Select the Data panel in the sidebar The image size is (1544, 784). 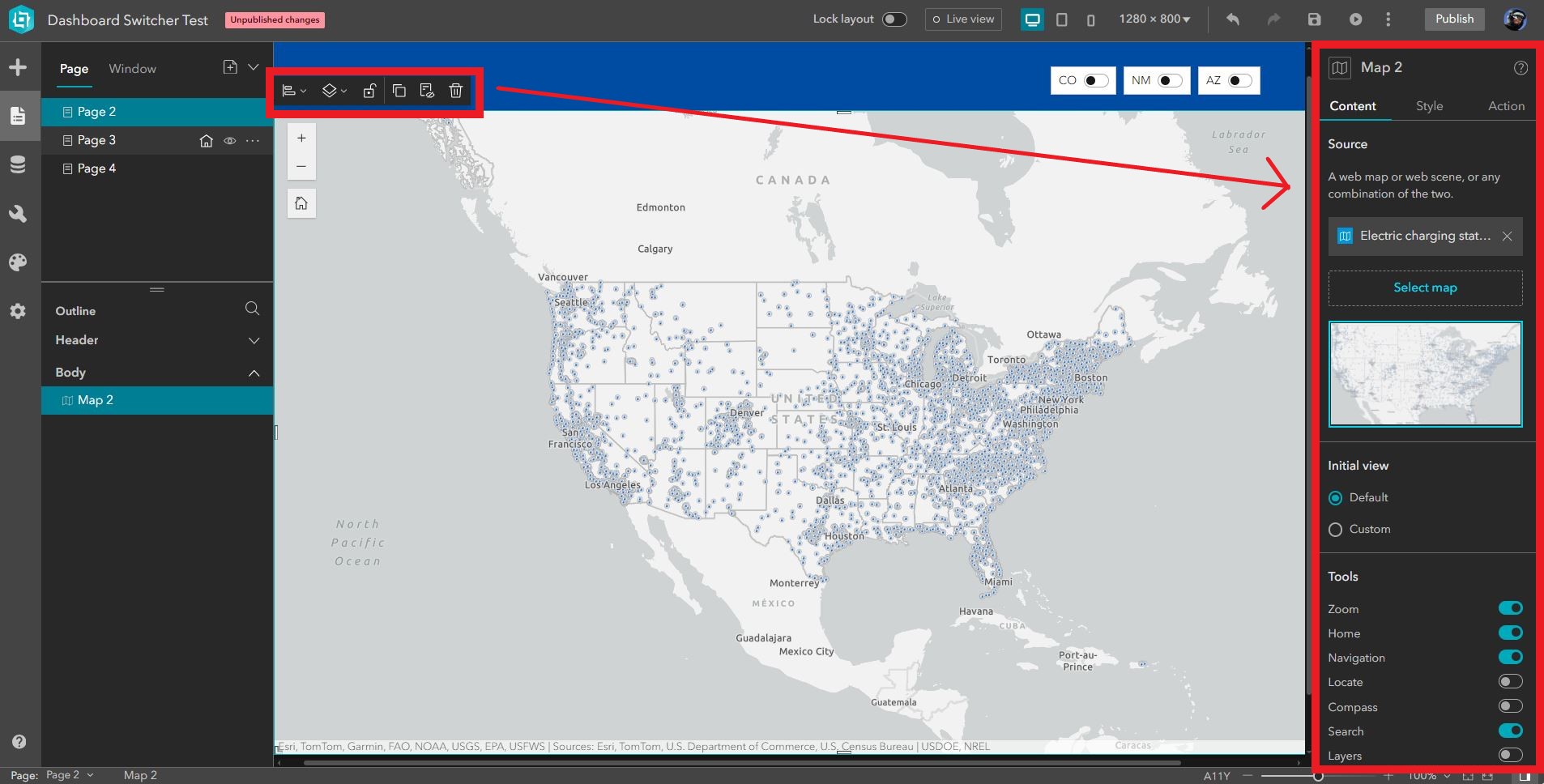point(18,164)
